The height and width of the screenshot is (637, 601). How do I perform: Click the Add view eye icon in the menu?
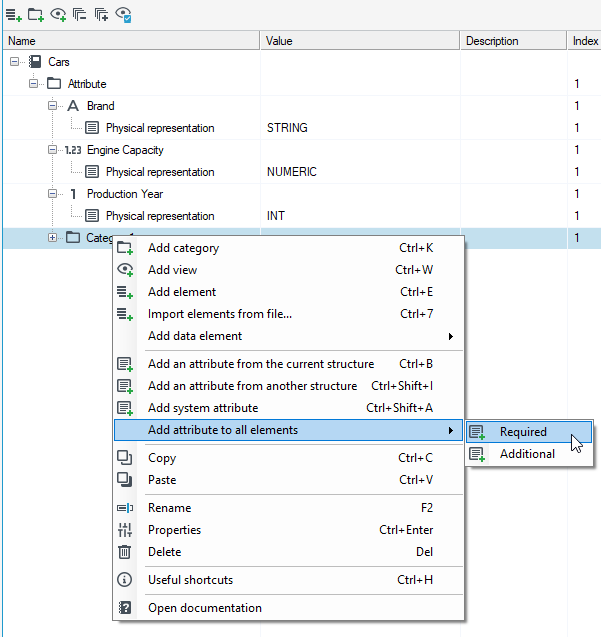click(x=125, y=270)
